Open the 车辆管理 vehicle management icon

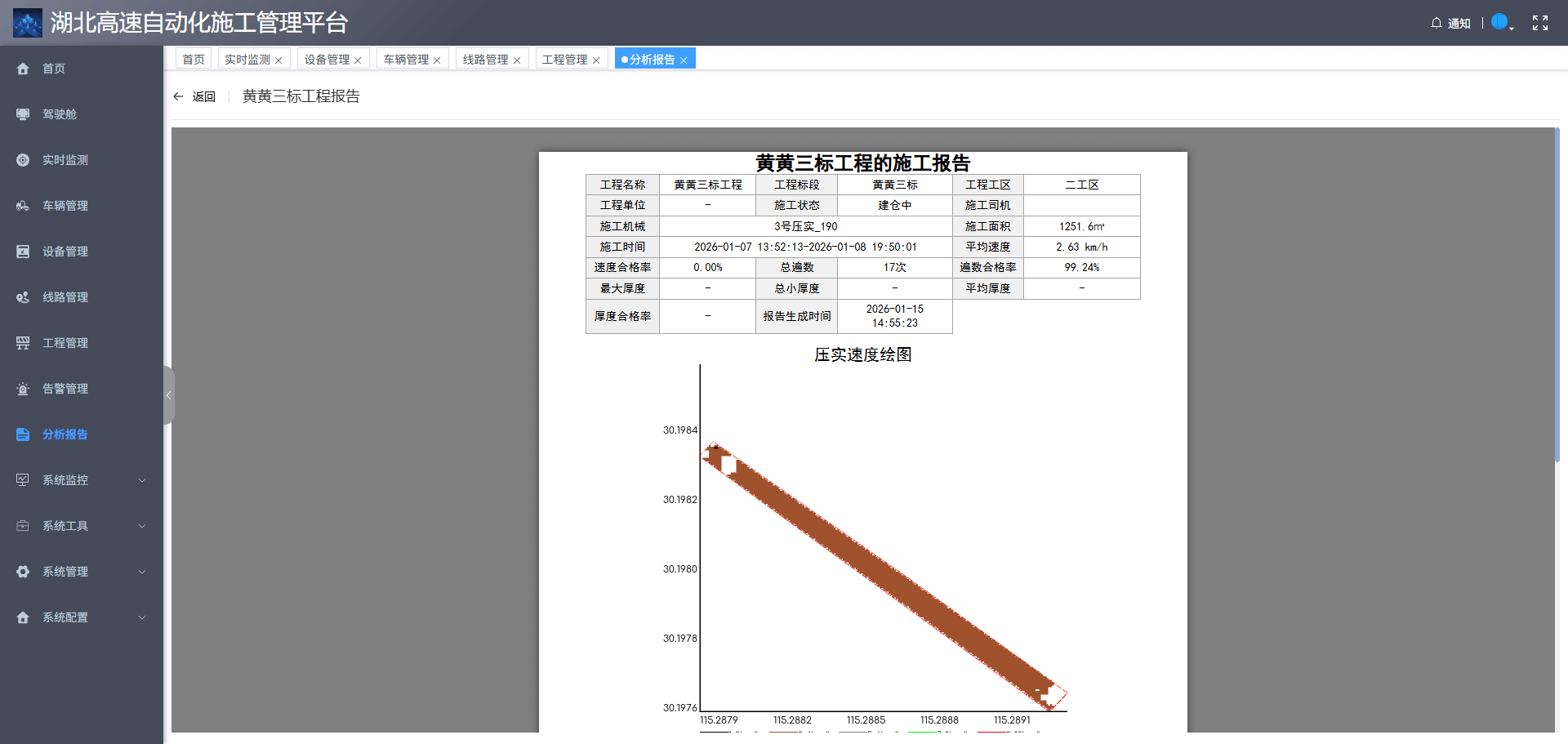23,206
